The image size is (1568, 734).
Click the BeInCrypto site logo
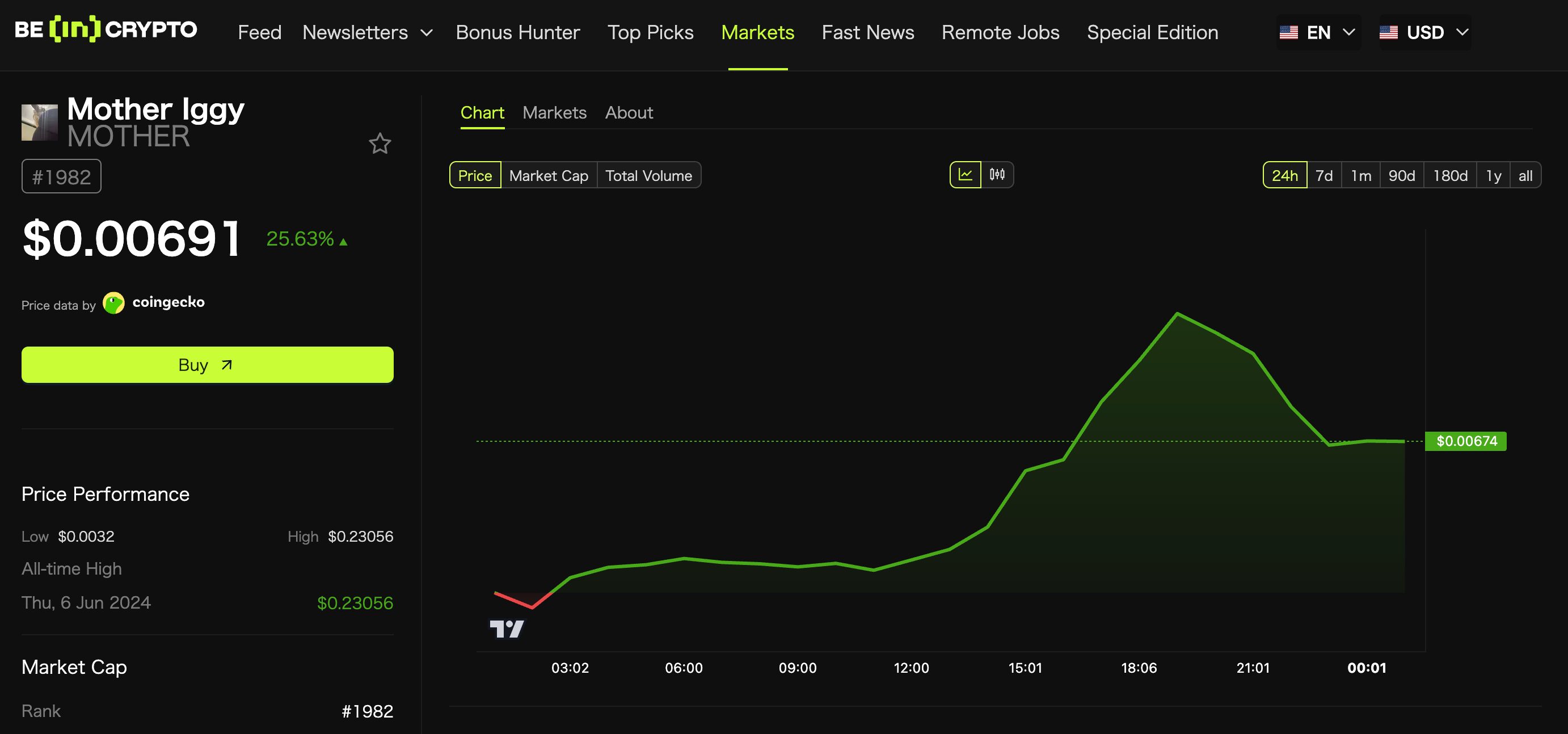pos(106,29)
